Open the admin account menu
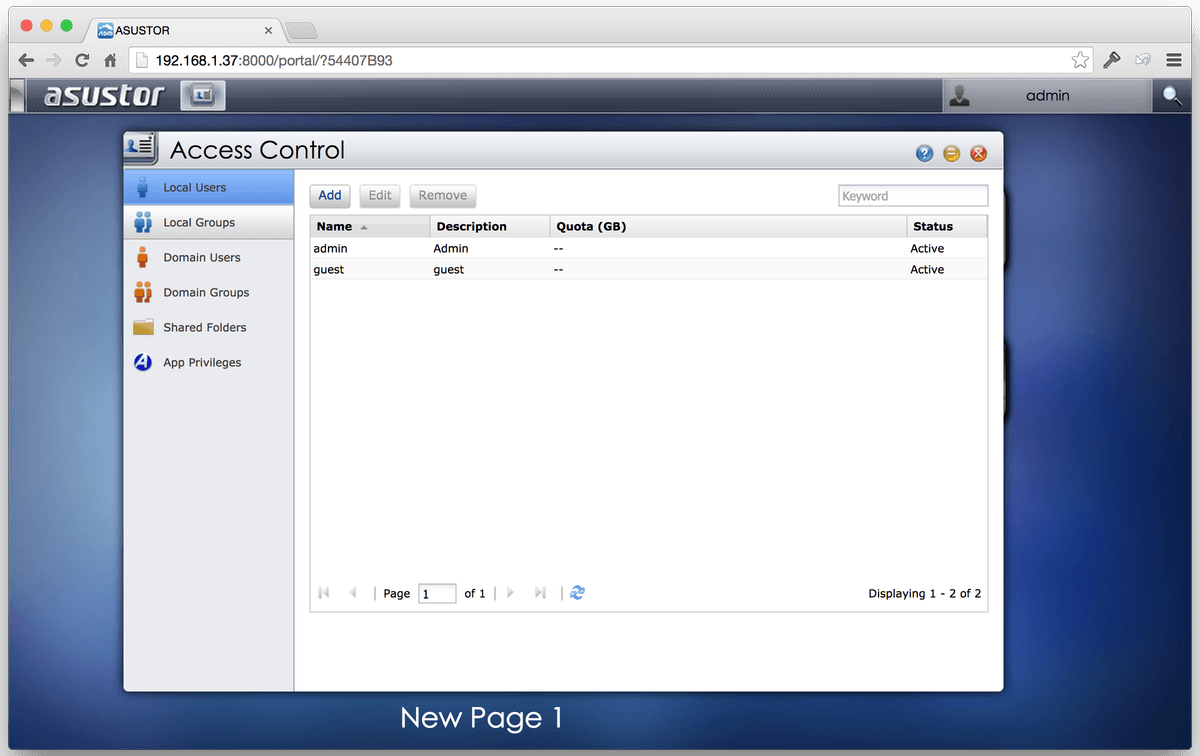 1046,96
